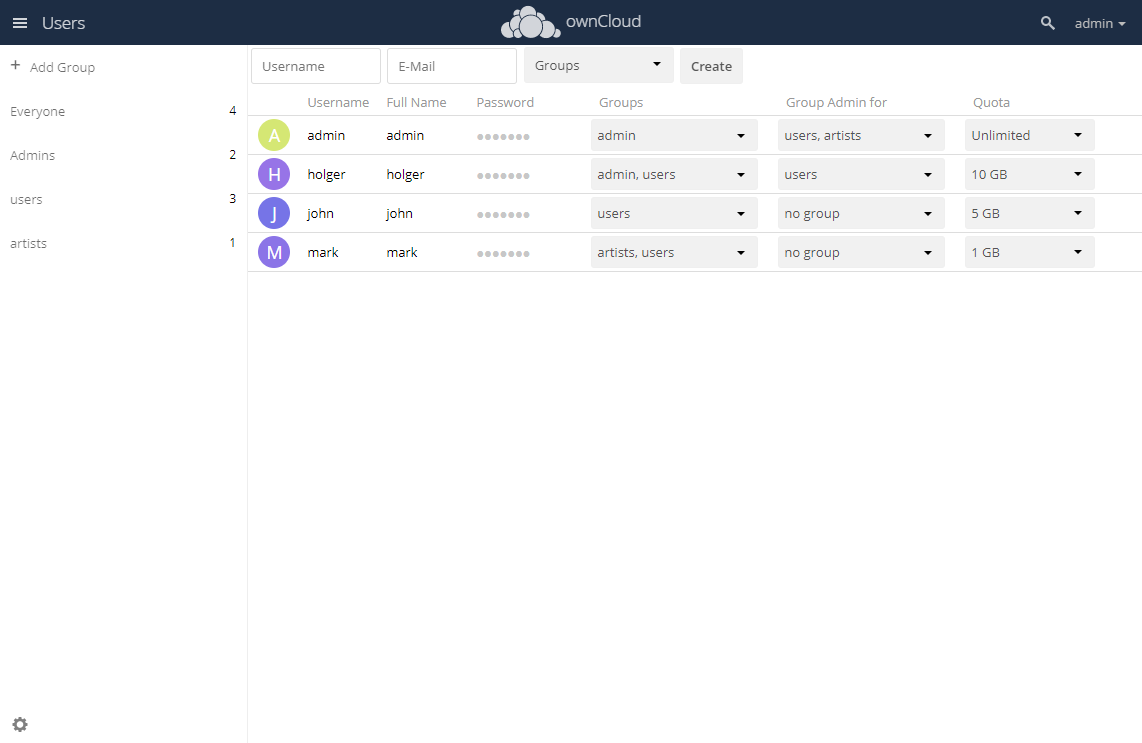Open search with the magnifier icon

1047,23
